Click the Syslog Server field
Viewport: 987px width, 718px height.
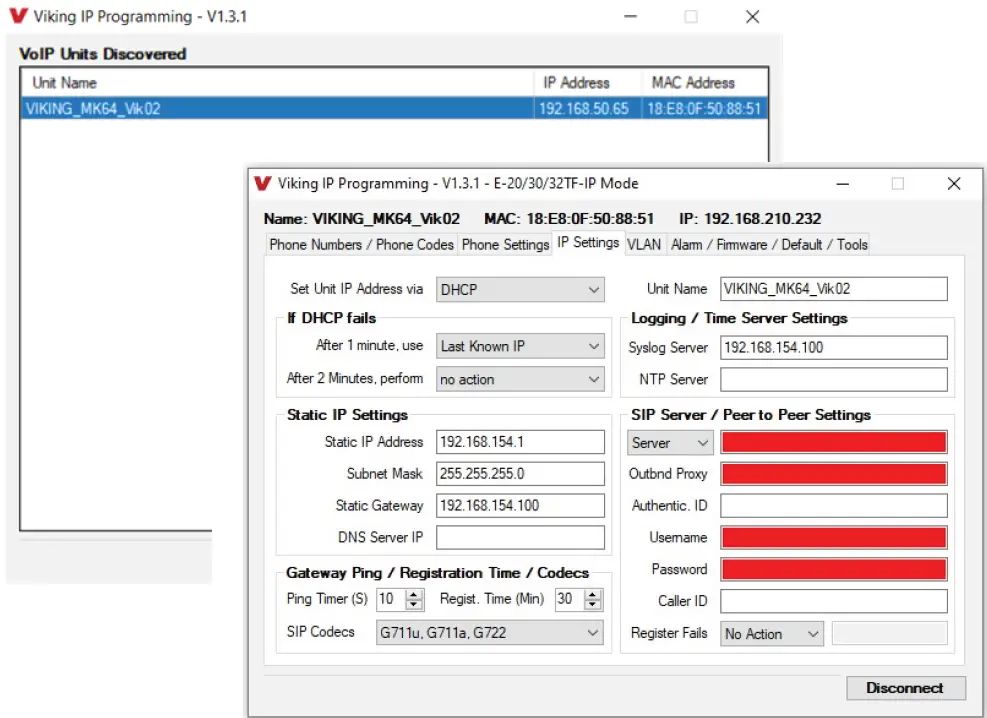833,347
